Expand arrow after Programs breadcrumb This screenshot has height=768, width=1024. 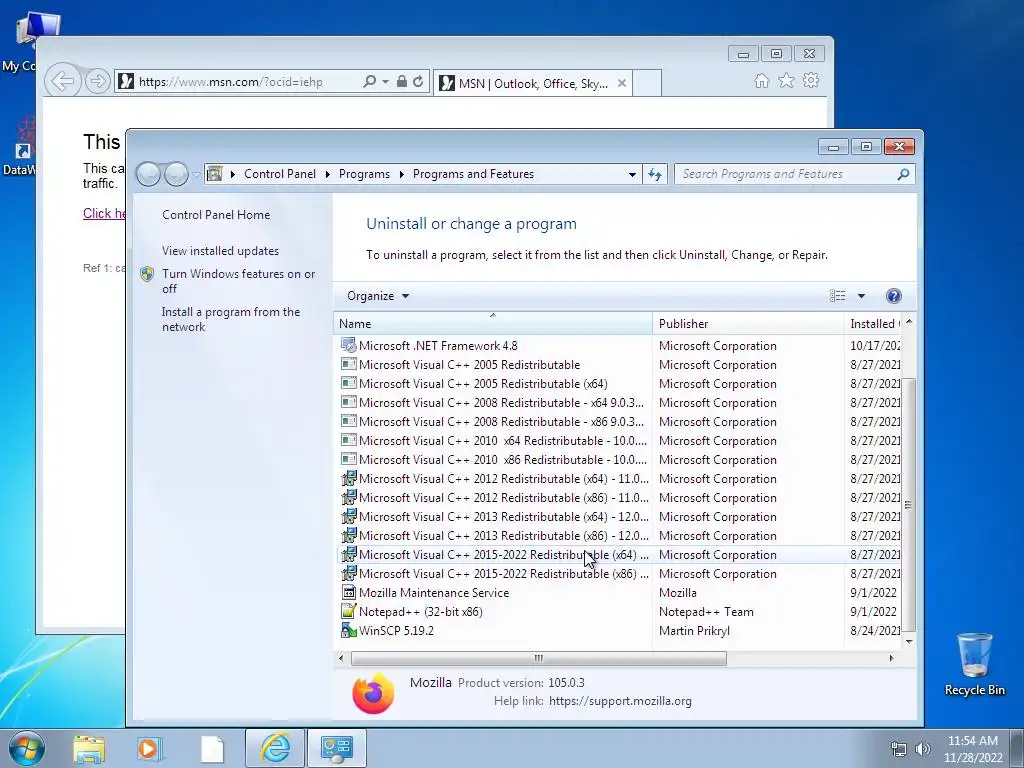pyautogui.click(x=401, y=174)
